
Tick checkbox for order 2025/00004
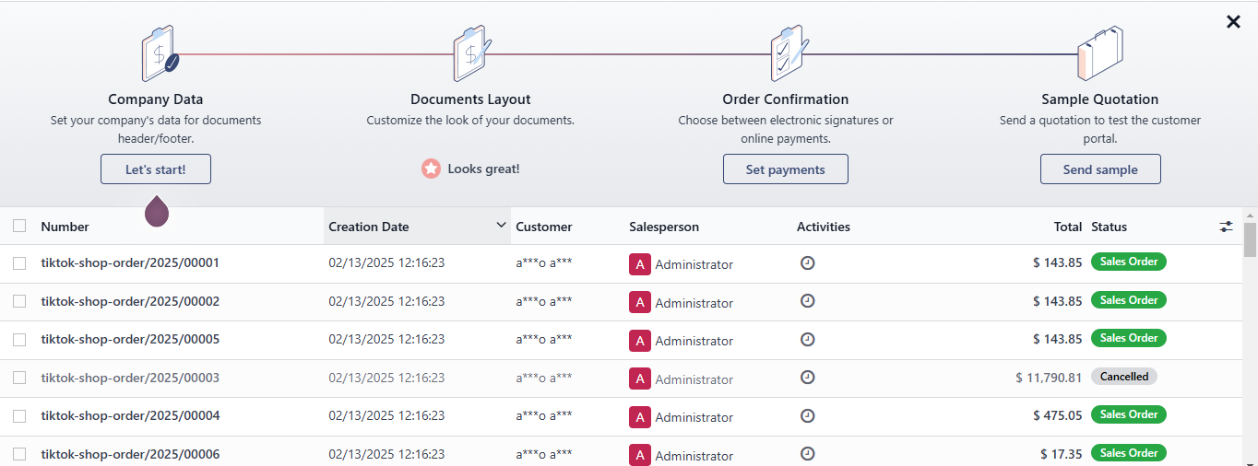[20, 416]
